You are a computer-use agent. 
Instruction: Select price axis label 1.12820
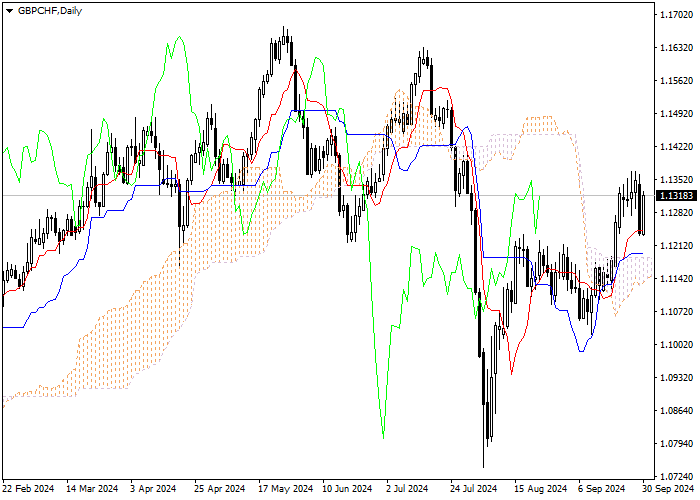pos(676,213)
